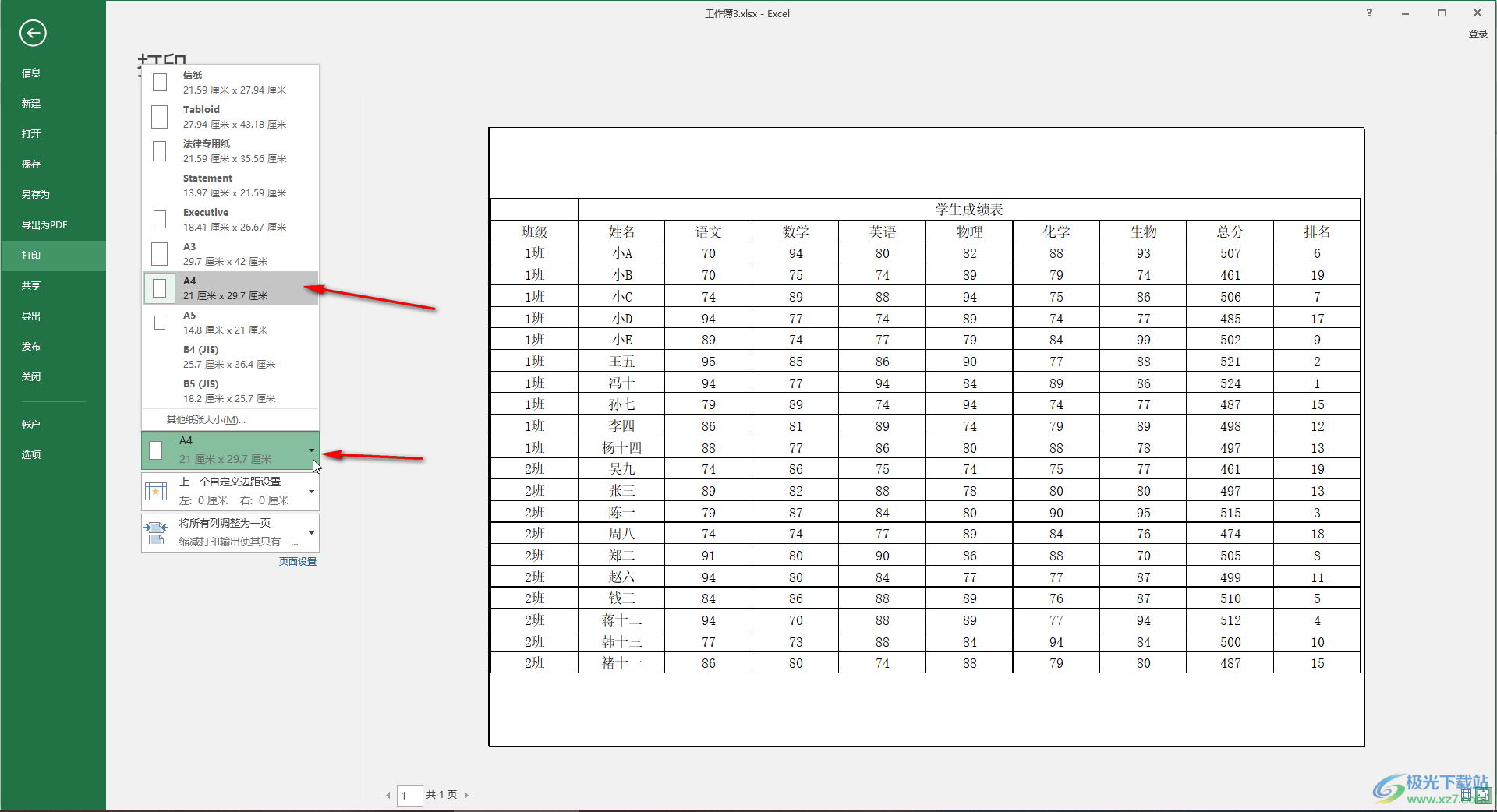The height and width of the screenshot is (812, 1497).
Task: Click the name 杨十四 in preview
Action: [621, 448]
